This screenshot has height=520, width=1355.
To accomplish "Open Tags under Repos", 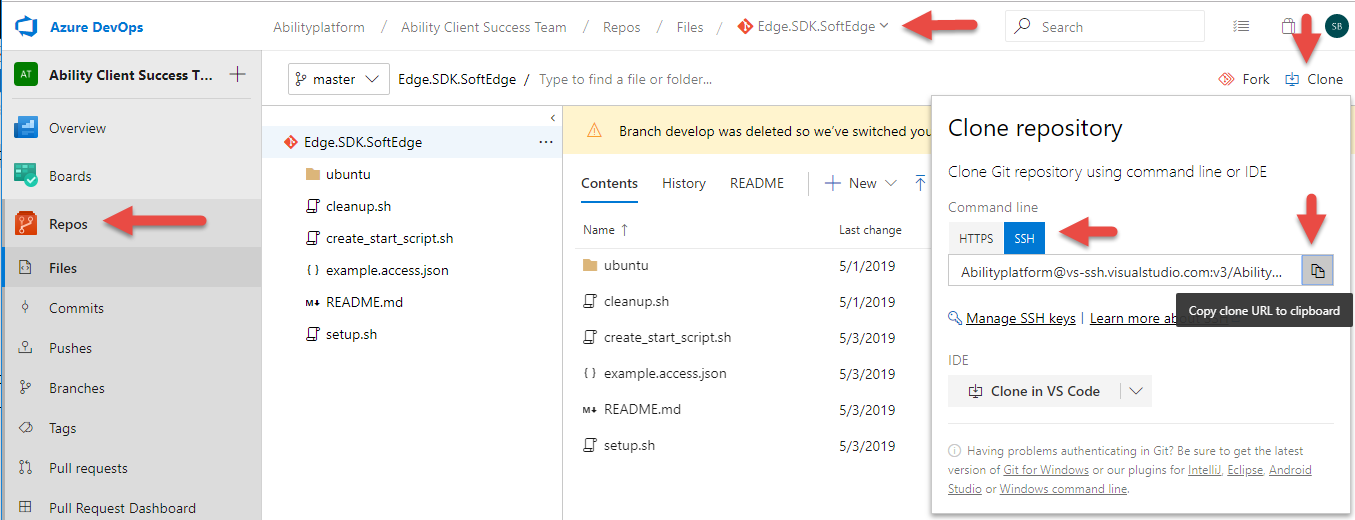I will pyautogui.click(x=62, y=428).
